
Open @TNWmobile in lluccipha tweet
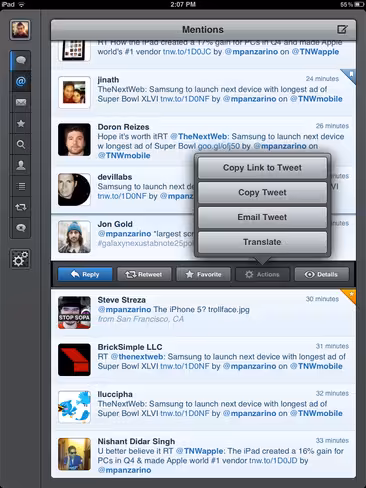click(x=316, y=413)
